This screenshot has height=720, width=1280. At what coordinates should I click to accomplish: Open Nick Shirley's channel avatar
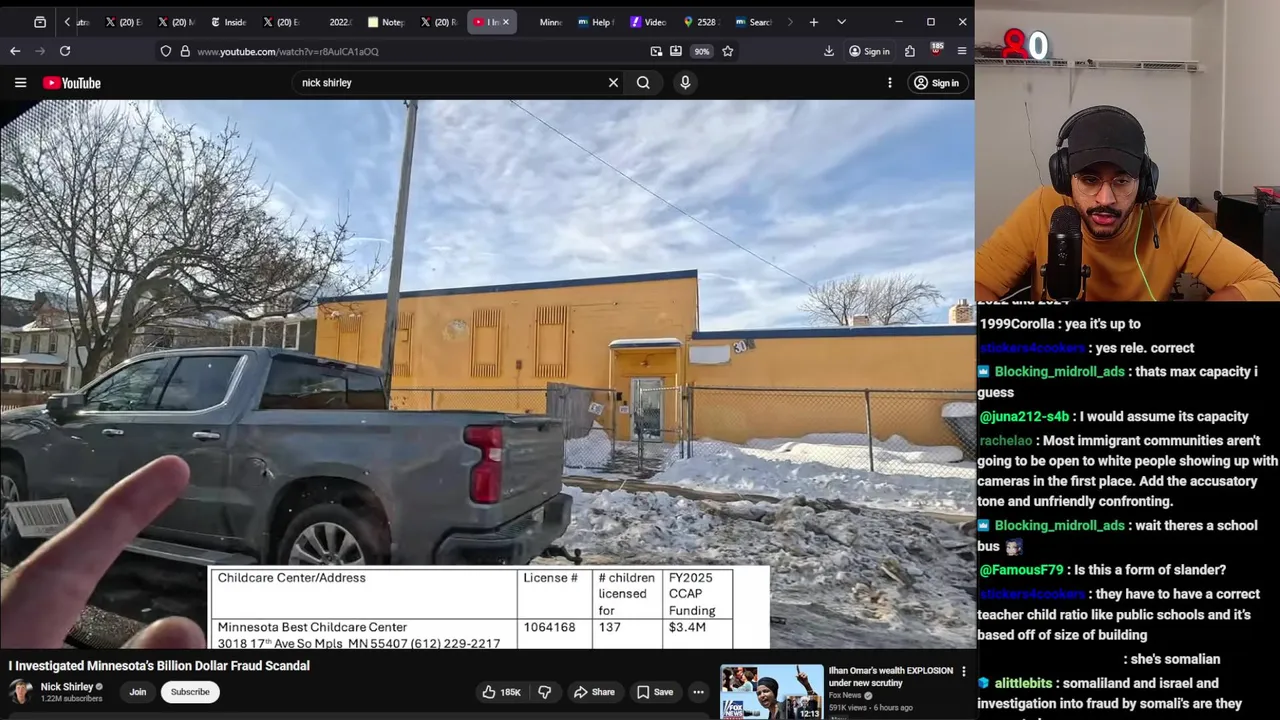(x=20, y=692)
